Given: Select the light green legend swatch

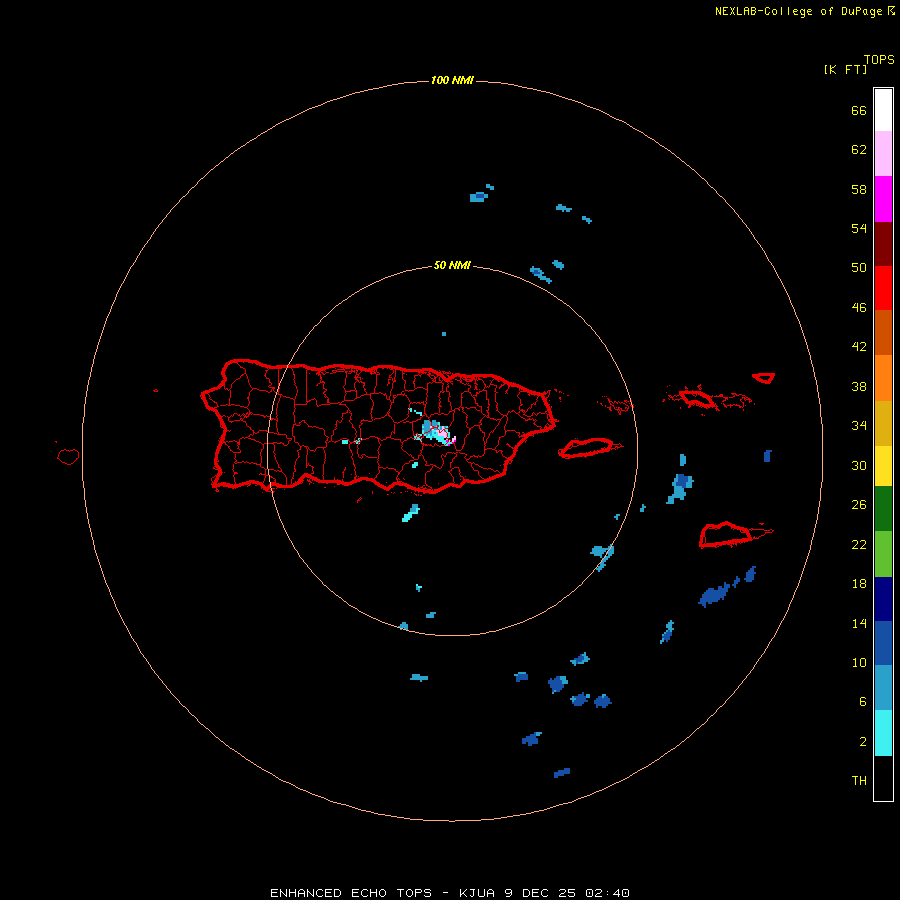Looking at the screenshot, I should pyautogui.click(x=883, y=554).
